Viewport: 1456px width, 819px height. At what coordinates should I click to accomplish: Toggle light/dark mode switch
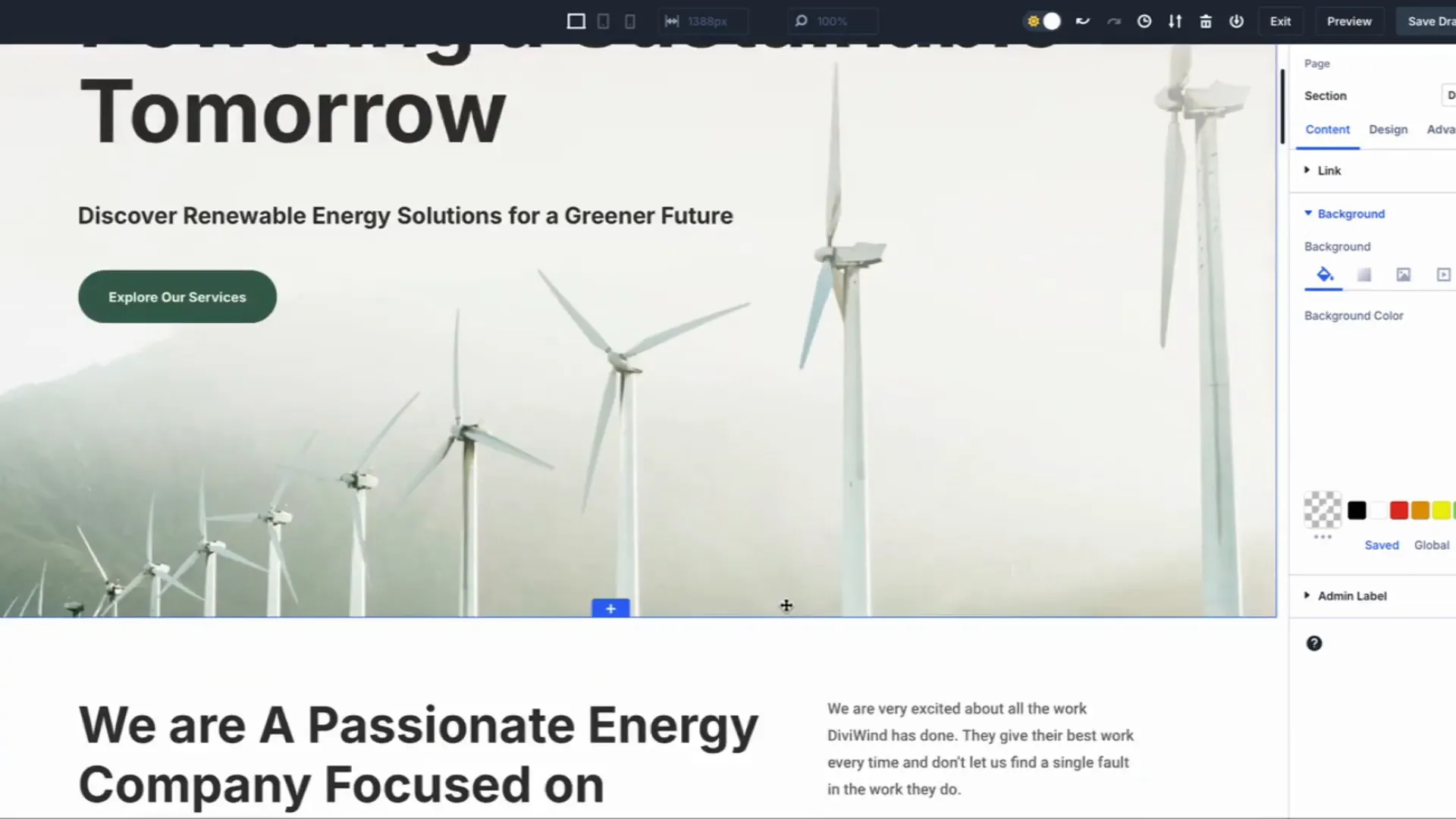(x=1043, y=21)
